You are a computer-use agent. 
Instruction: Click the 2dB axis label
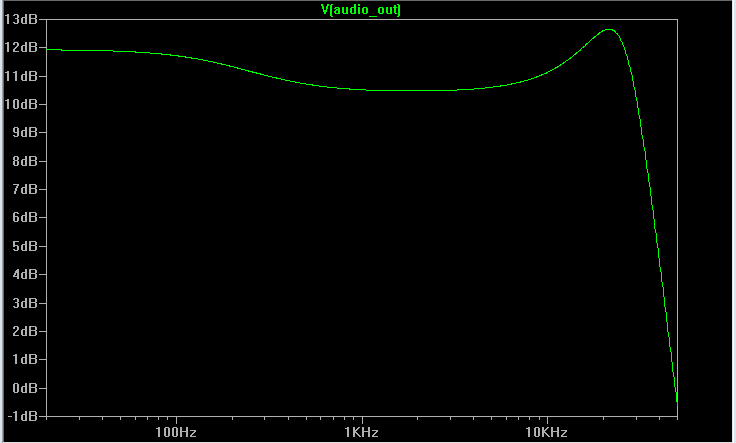pyautogui.click(x=25, y=332)
